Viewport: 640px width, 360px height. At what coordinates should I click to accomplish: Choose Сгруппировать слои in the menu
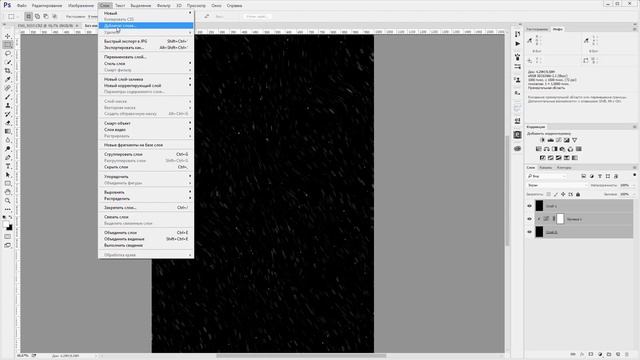146,154
